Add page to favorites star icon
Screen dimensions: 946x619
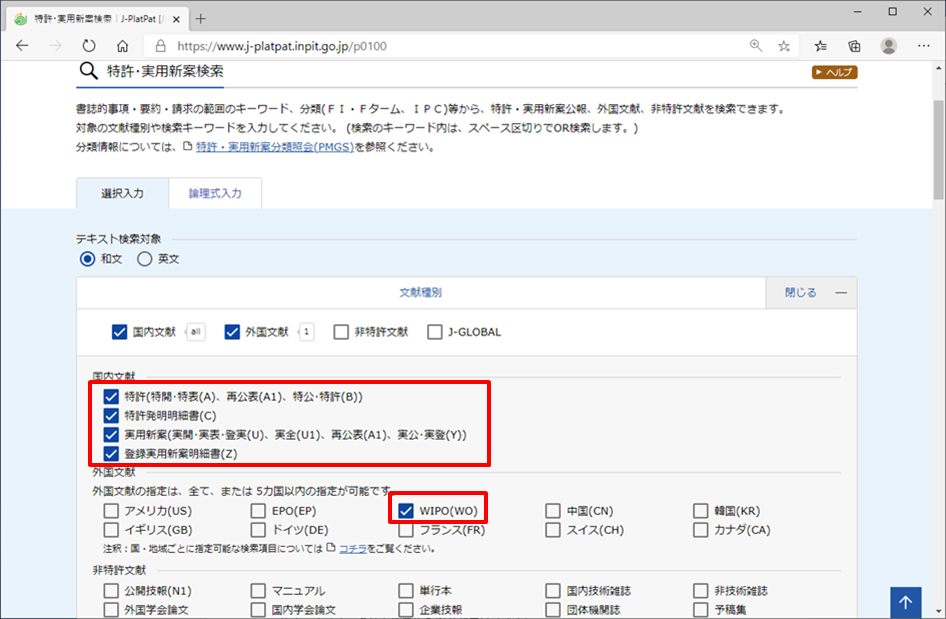click(x=784, y=46)
